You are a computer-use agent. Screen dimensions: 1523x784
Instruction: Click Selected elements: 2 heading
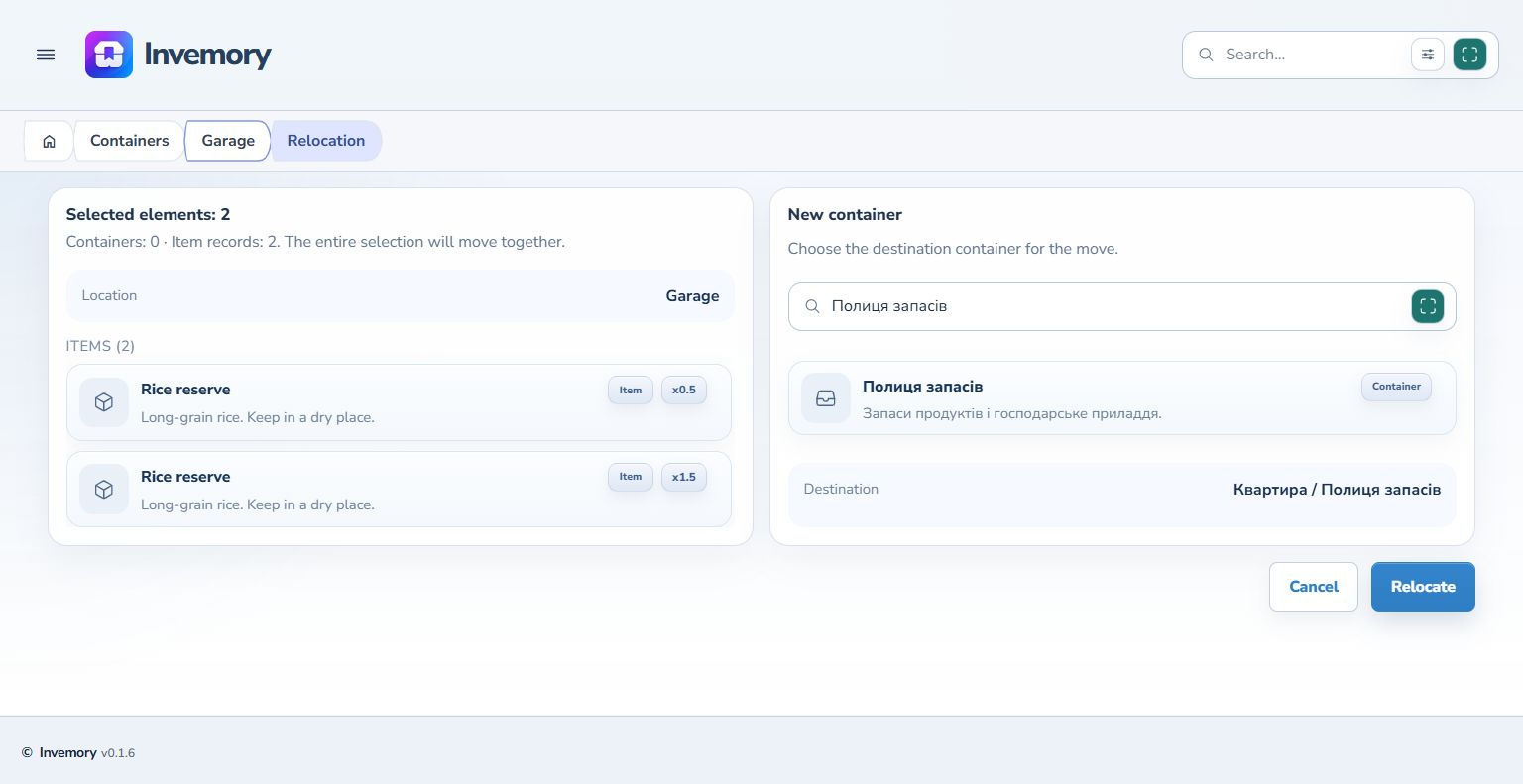point(148,215)
